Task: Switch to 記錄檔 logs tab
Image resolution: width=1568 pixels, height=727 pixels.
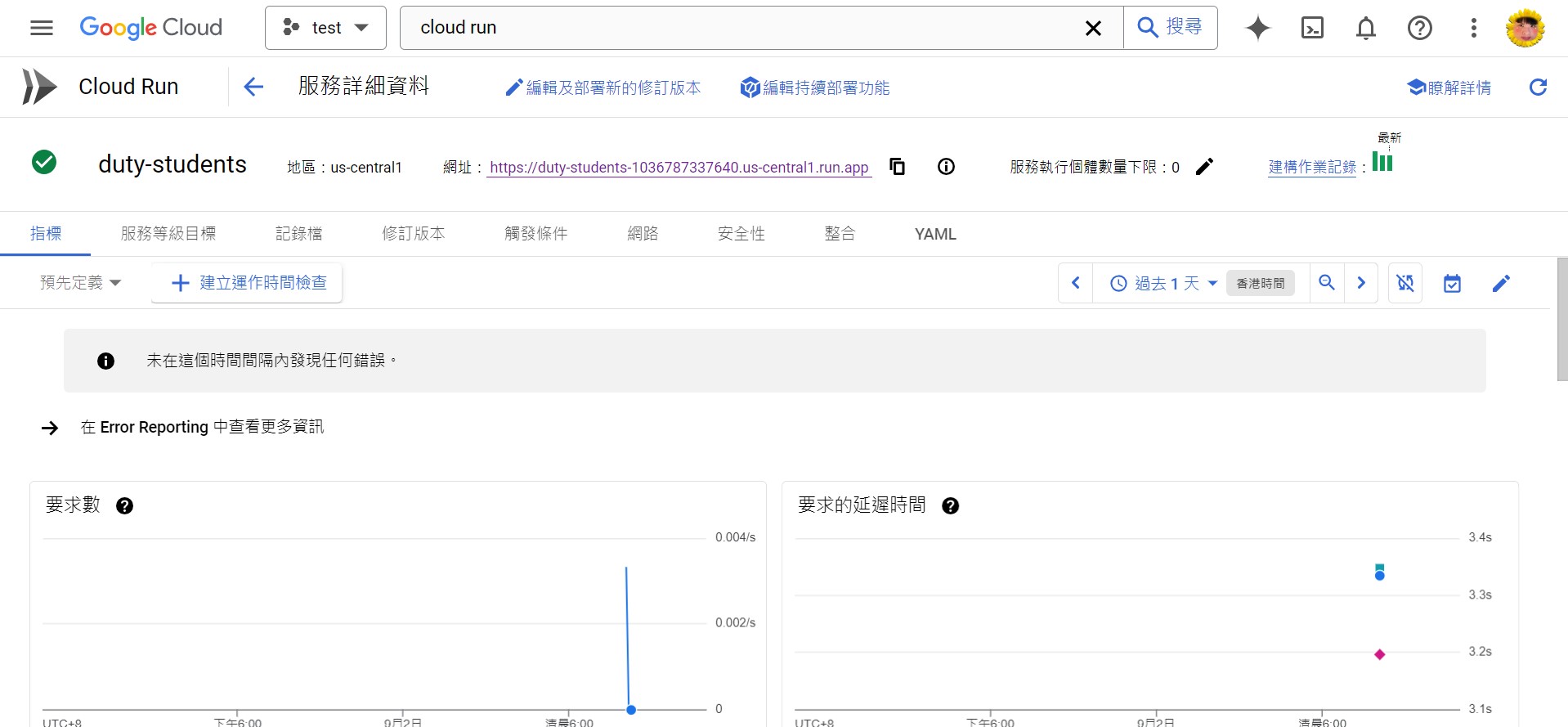Action: point(299,233)
